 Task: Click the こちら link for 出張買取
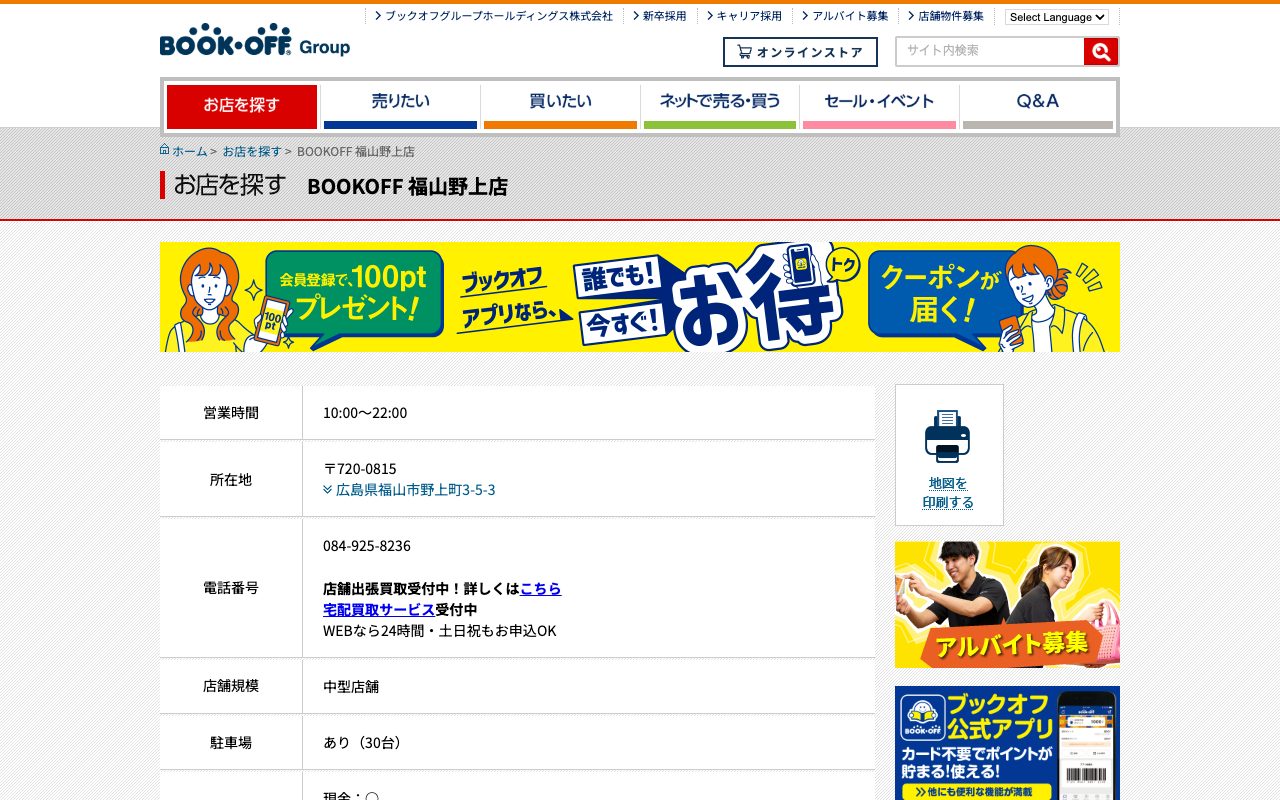(541, 589)
